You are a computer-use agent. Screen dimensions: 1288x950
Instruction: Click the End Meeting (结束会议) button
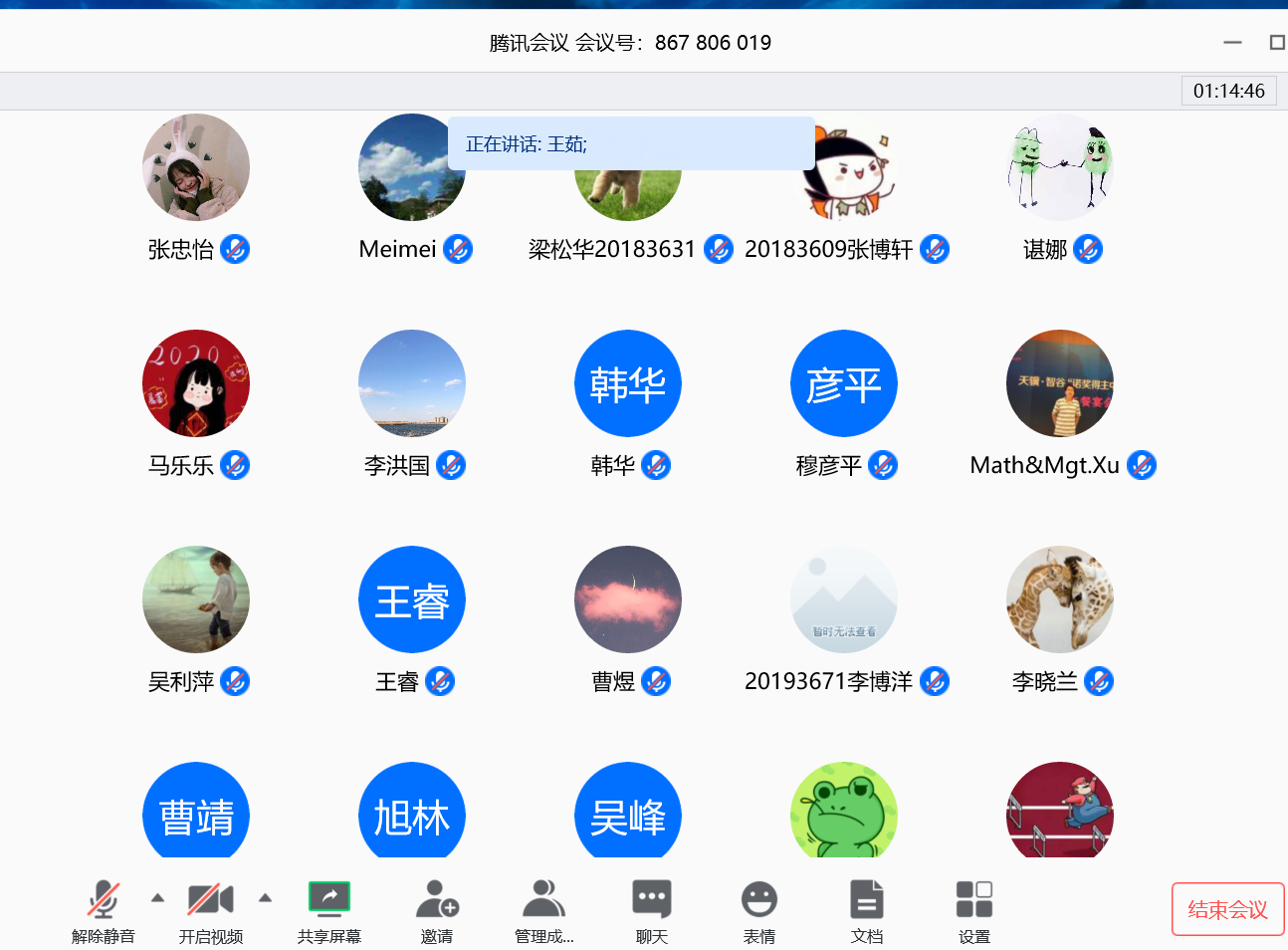pyautogui.click(x=1227, y=909)
